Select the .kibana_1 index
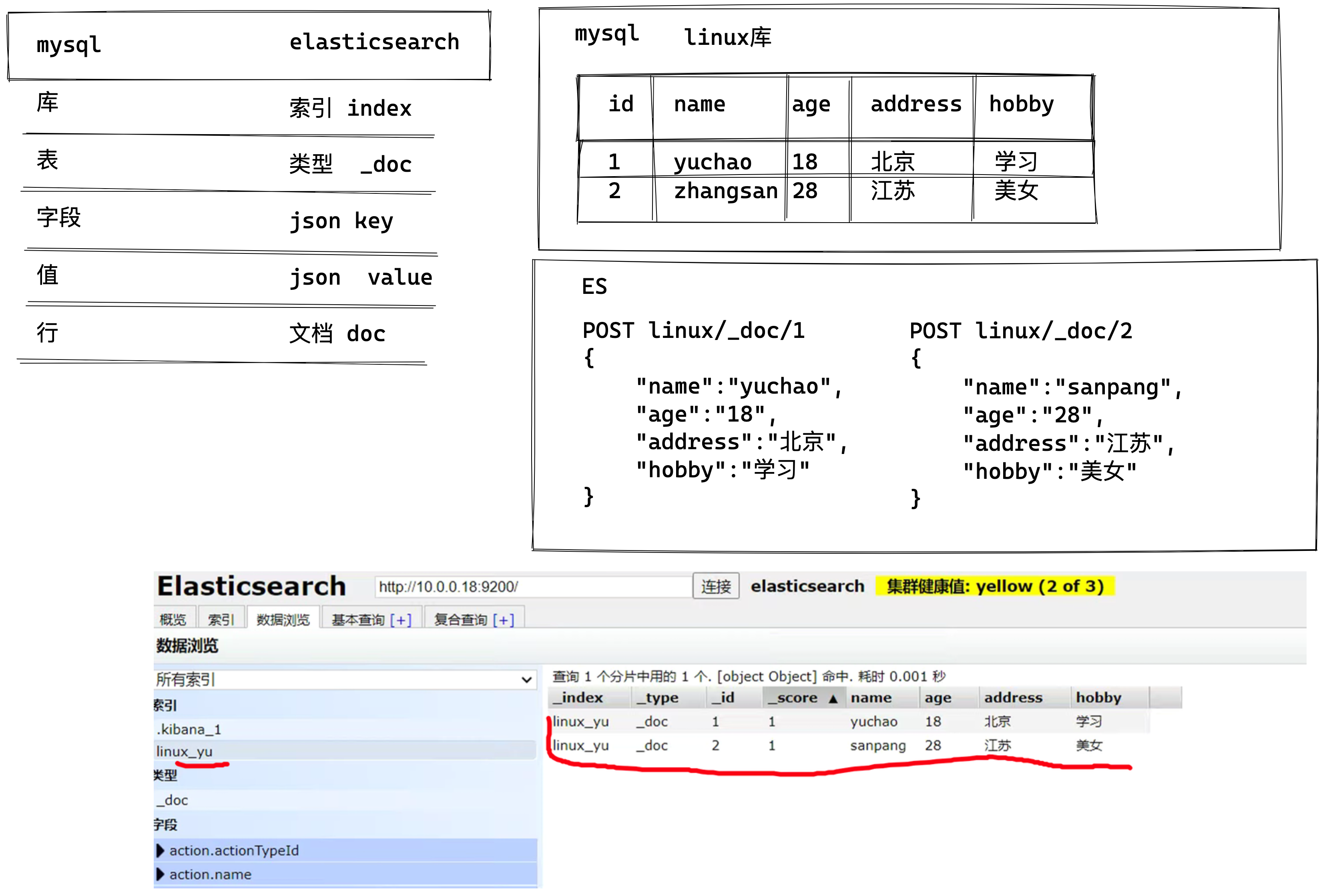This screenshot has height=896, width=1325. pyautogui.click(x=189, y=729)
